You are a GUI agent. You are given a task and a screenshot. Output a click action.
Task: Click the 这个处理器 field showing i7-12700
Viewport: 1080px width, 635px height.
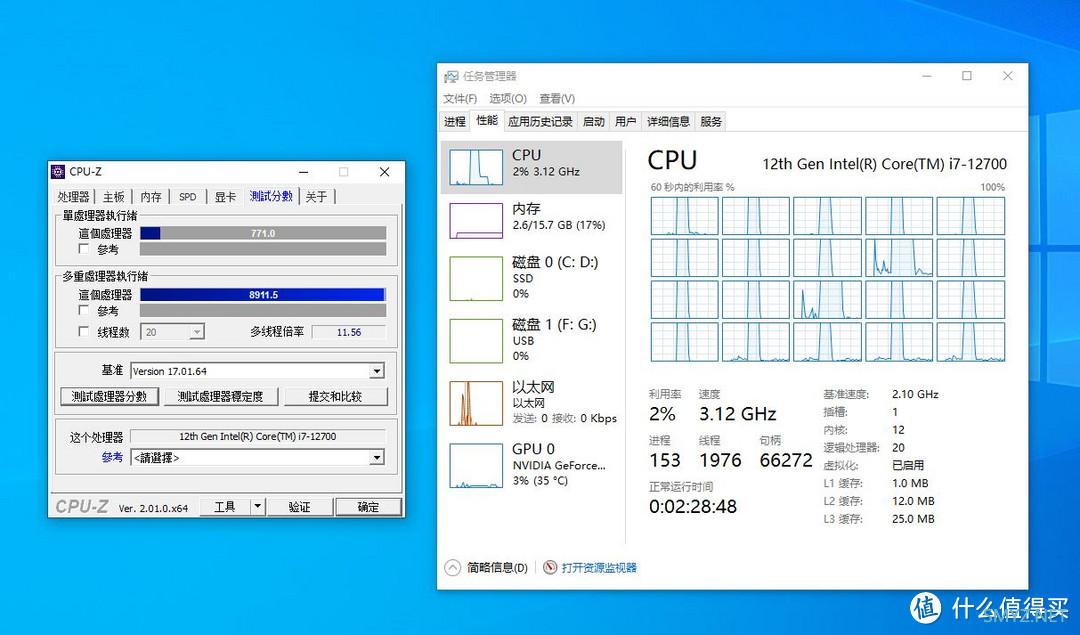click(258, 436)
